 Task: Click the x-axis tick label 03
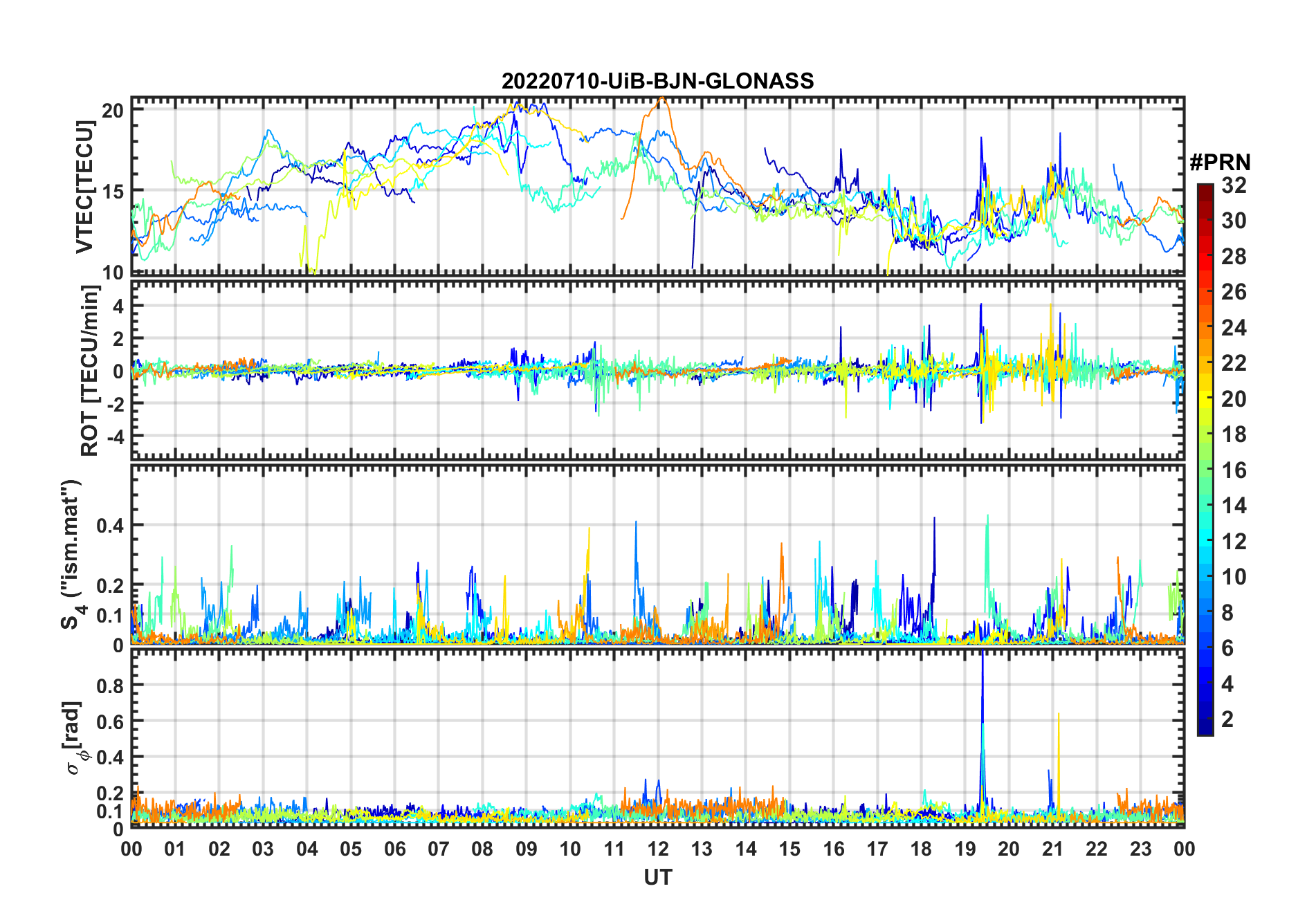pos(263,849)
